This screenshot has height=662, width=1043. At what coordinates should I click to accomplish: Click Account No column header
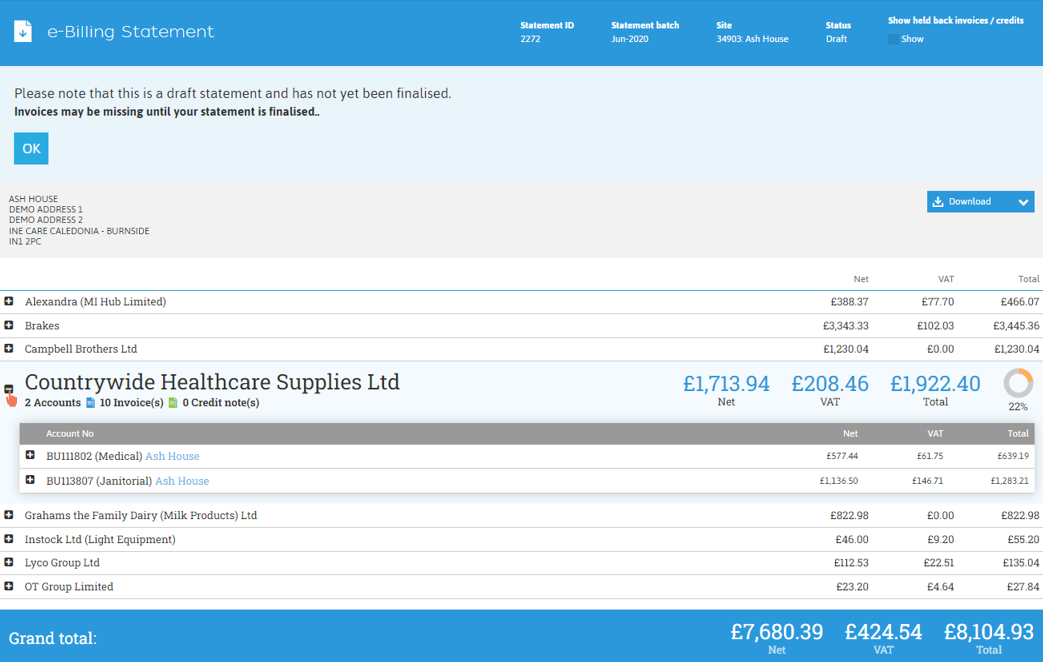pos(70,434)
